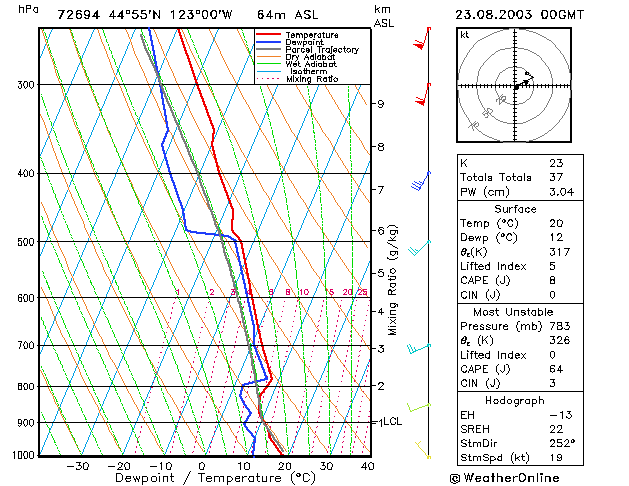
Task: Click the date '23.08.2003 00GMT'
Action: [519, 15]
